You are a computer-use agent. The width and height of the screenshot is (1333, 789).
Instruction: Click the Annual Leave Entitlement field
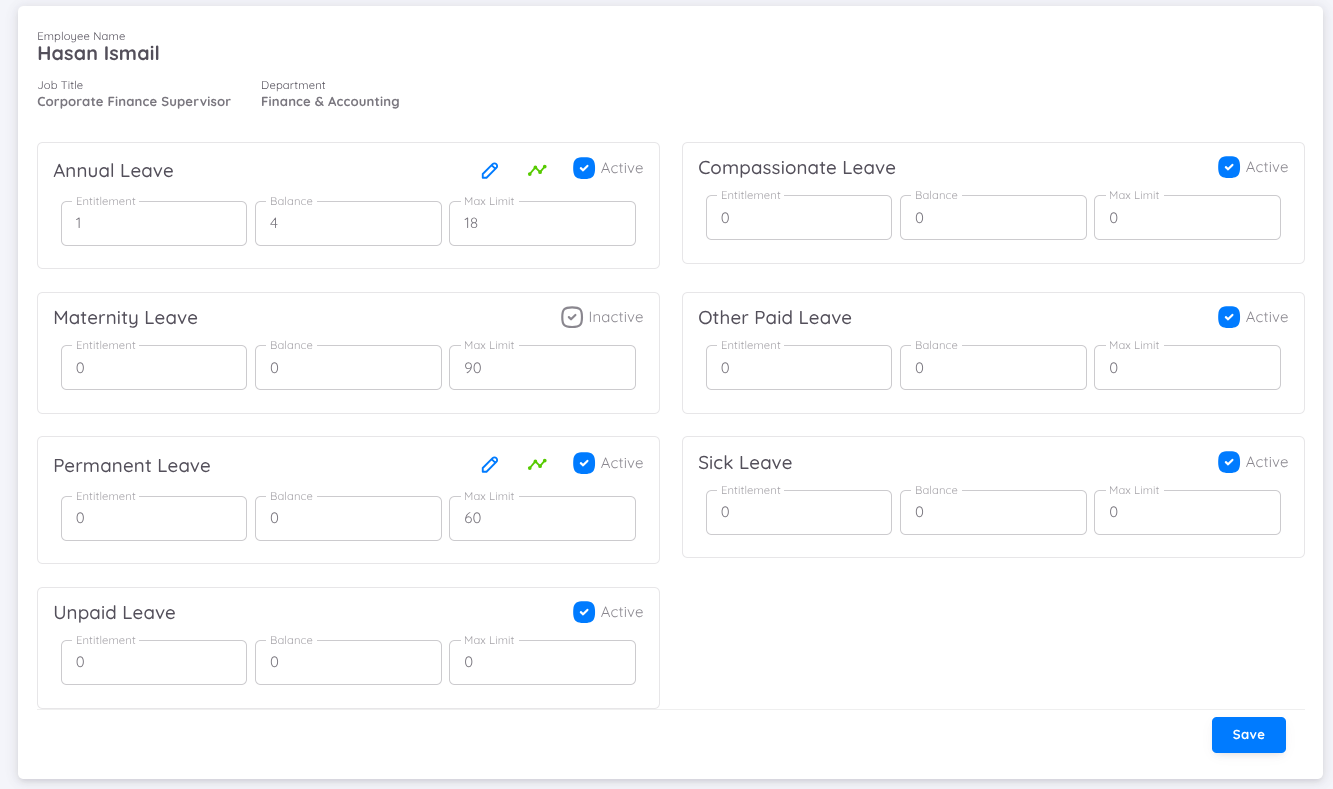point(153,223)
